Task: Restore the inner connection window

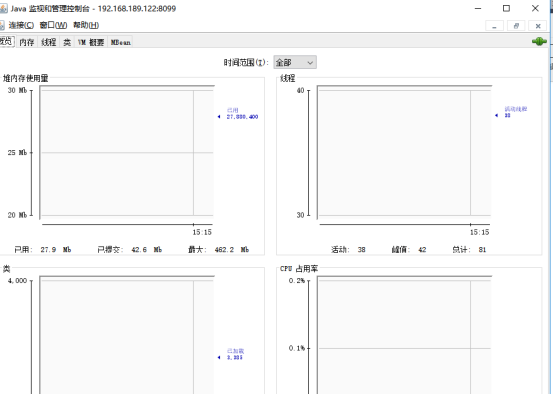Action: [516, 26]
